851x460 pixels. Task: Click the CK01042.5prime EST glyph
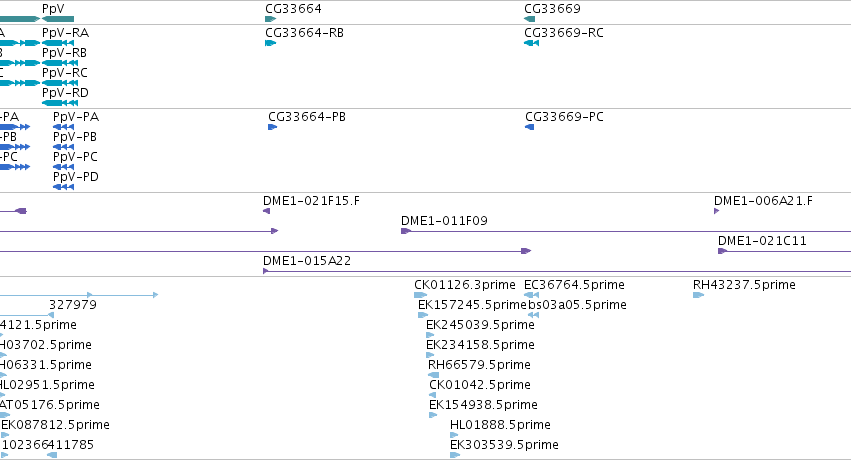point(433,395)
